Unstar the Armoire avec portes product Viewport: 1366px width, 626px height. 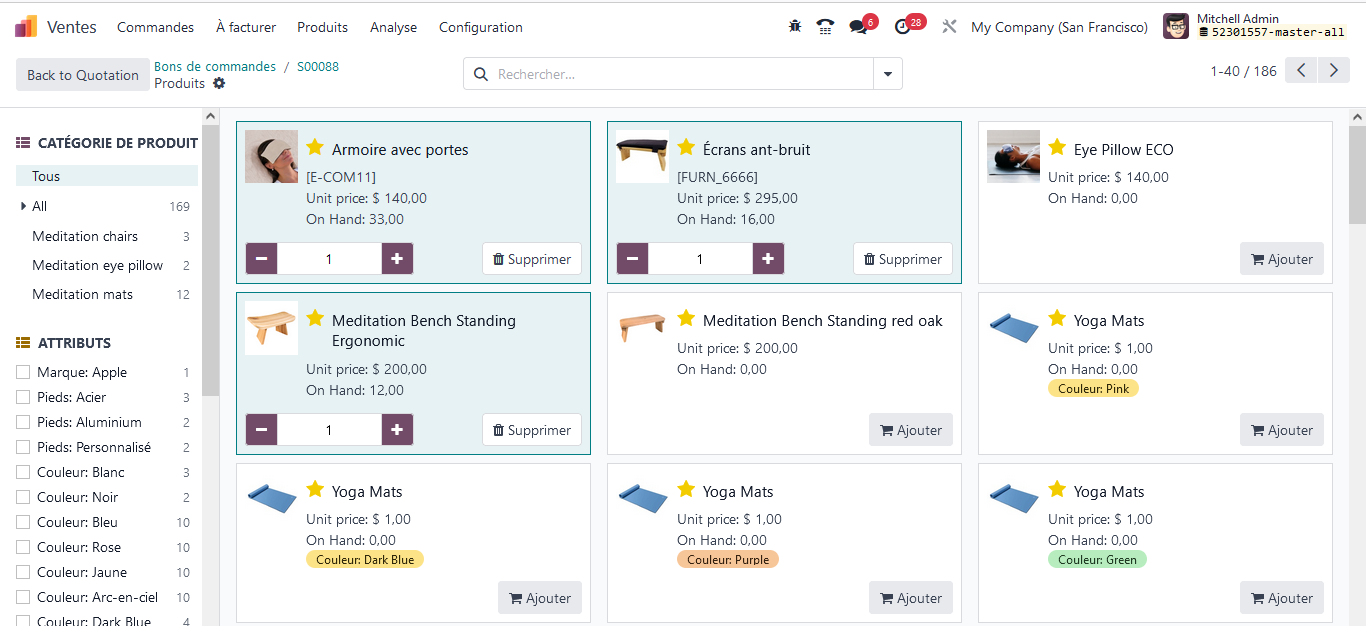[316, 147]
